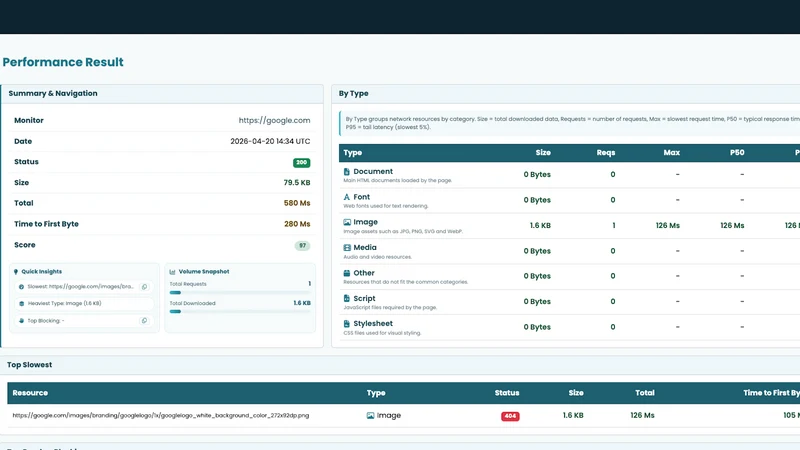Click the Script type icon

(346, 298)
